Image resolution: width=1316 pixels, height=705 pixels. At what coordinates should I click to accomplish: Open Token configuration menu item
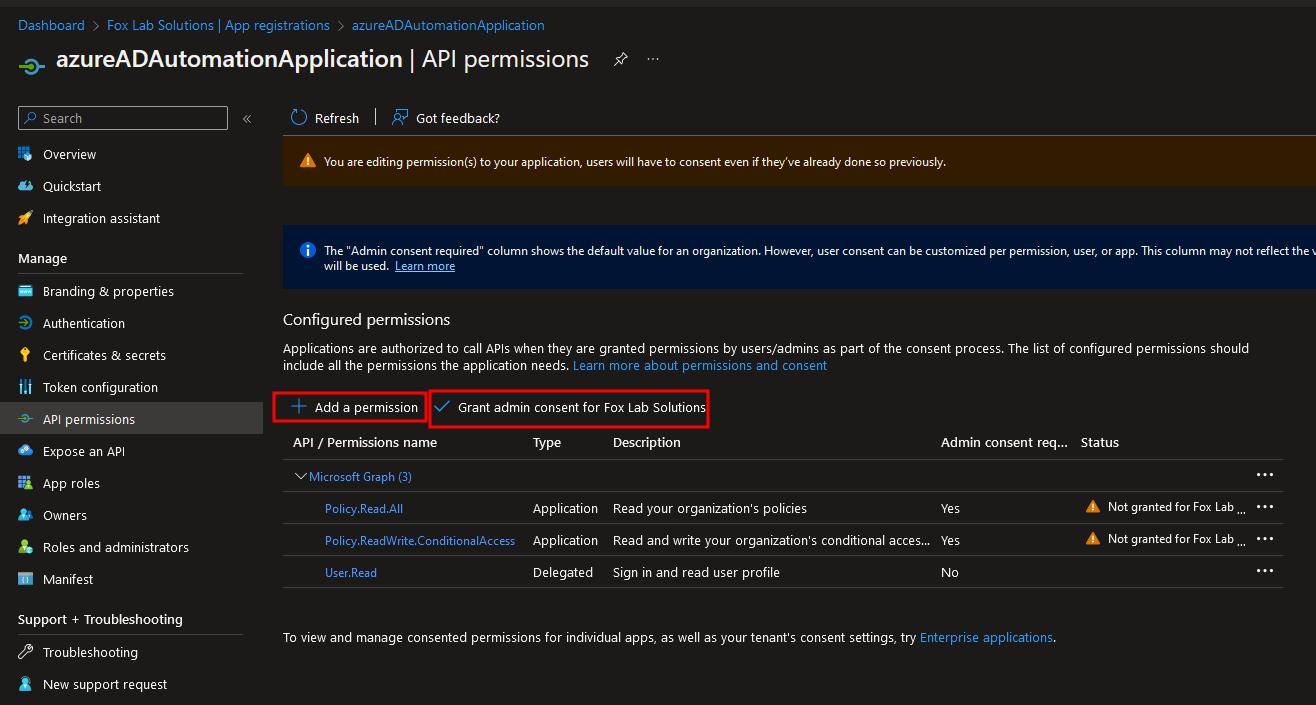coord(100,387)
